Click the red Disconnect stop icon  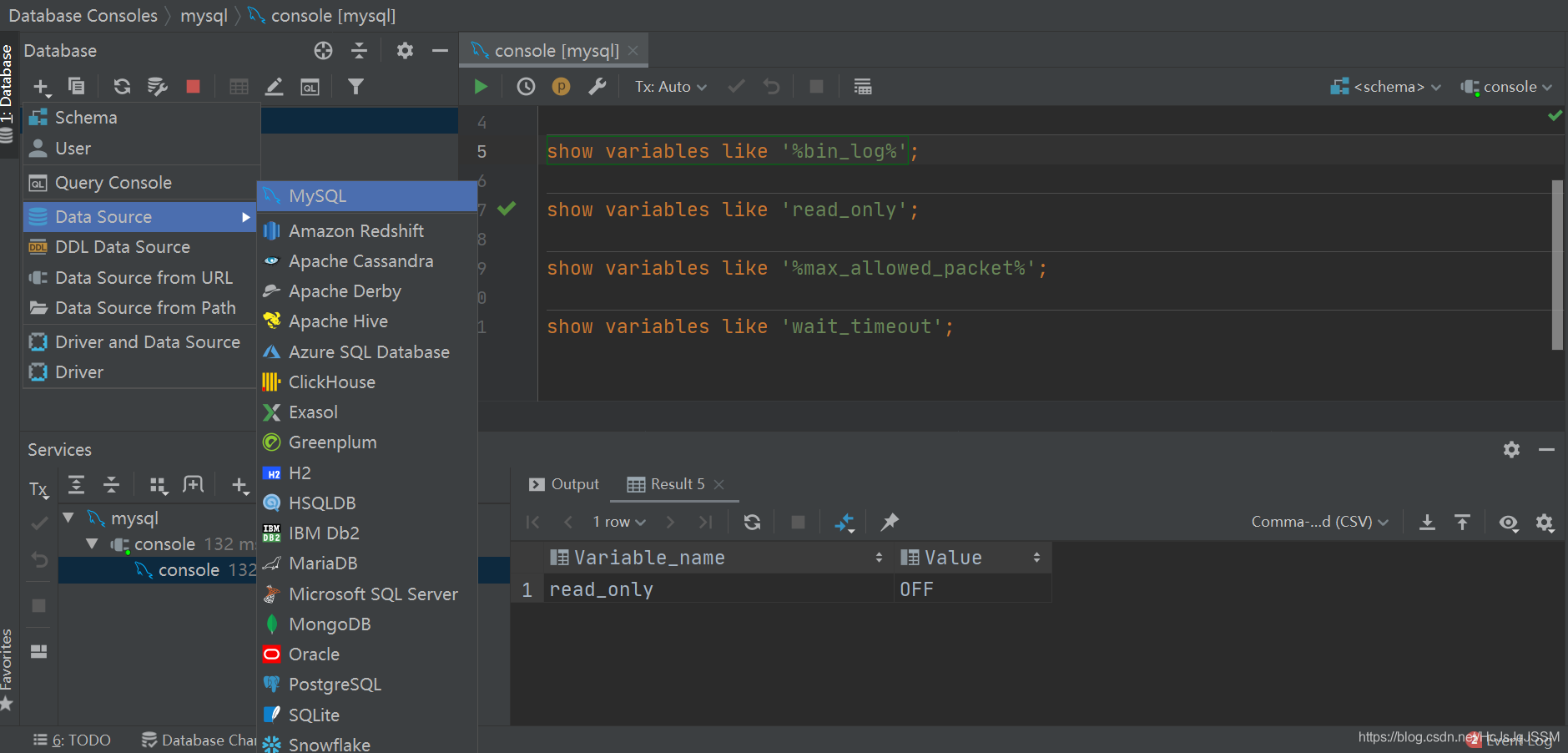(193, 86)
